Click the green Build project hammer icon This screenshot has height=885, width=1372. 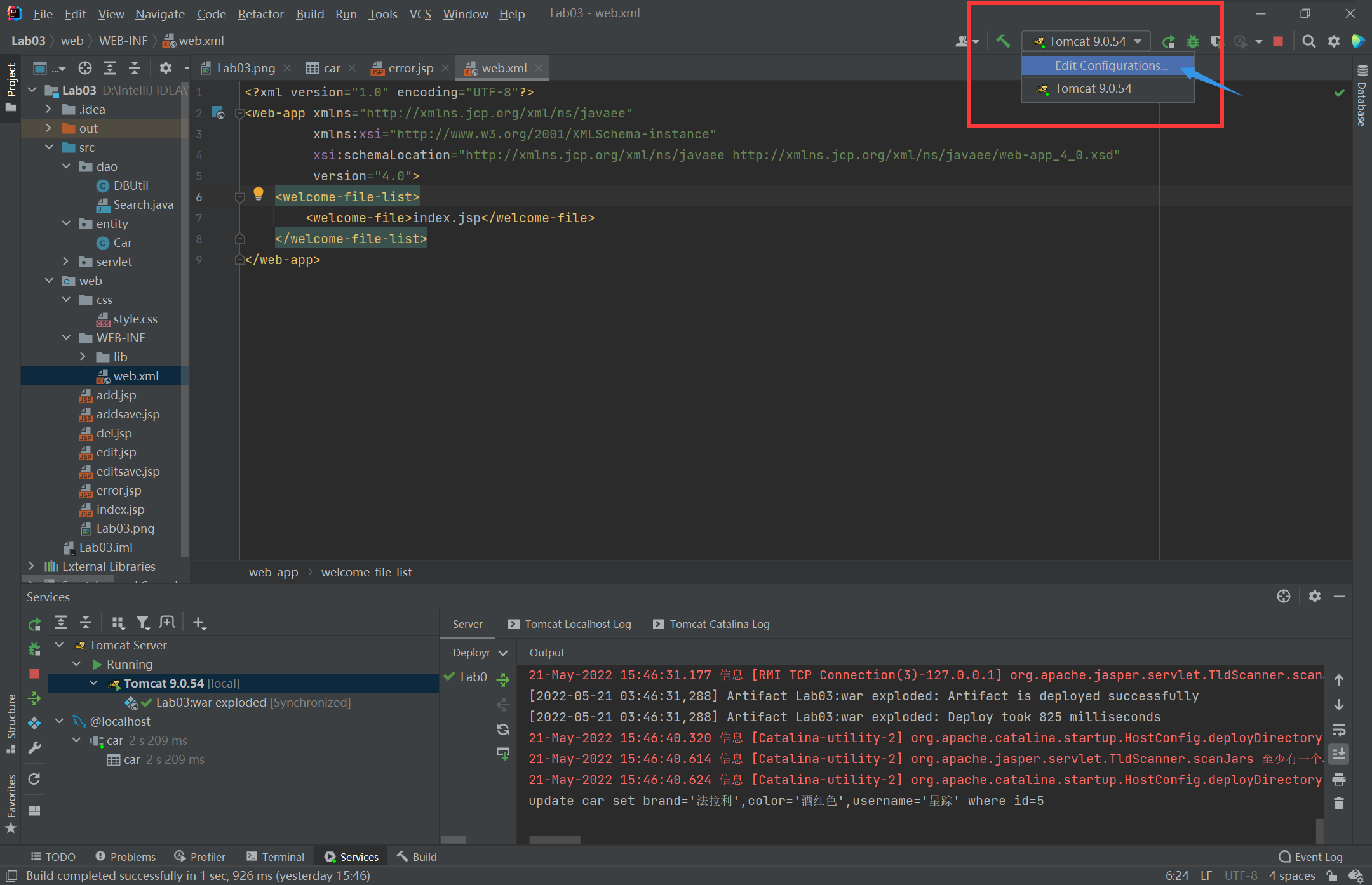1003,41
